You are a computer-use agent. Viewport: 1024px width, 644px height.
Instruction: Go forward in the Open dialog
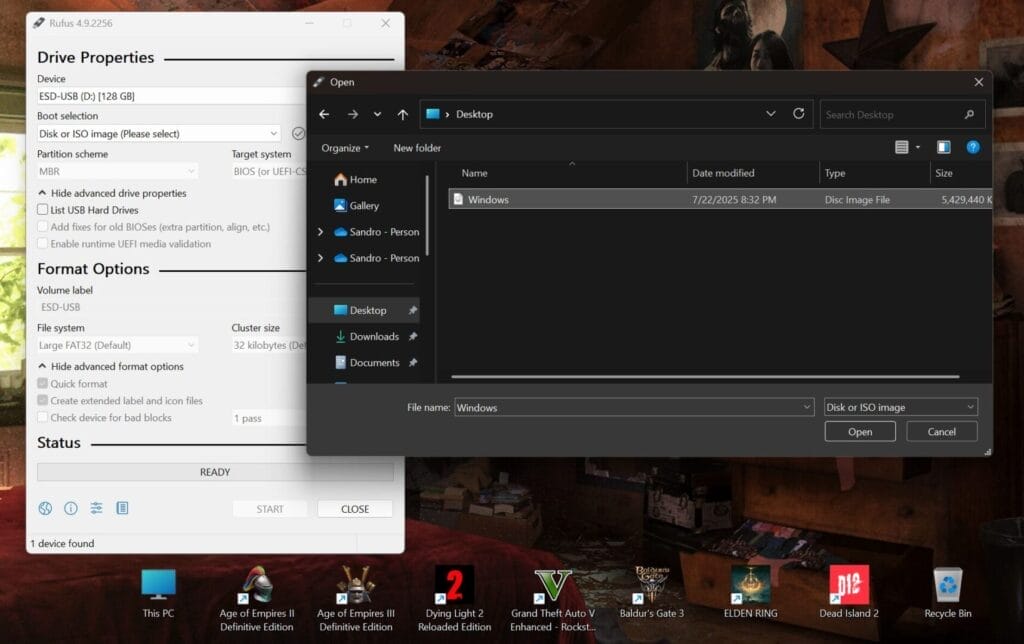pyautogui.click(x=353, y=114)
